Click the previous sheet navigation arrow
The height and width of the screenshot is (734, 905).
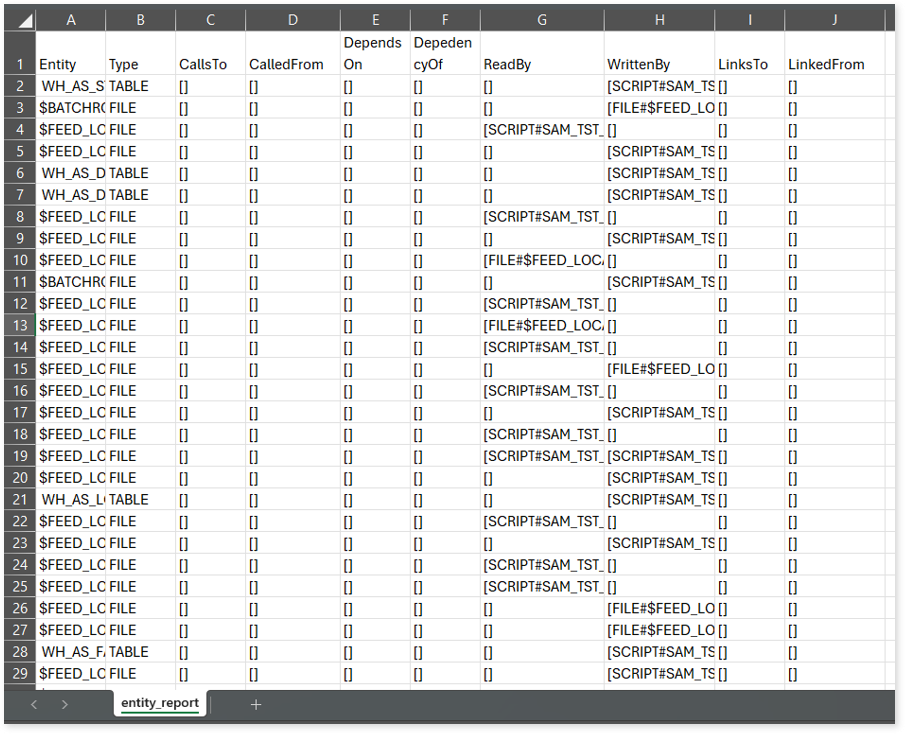tap(34, 704)
